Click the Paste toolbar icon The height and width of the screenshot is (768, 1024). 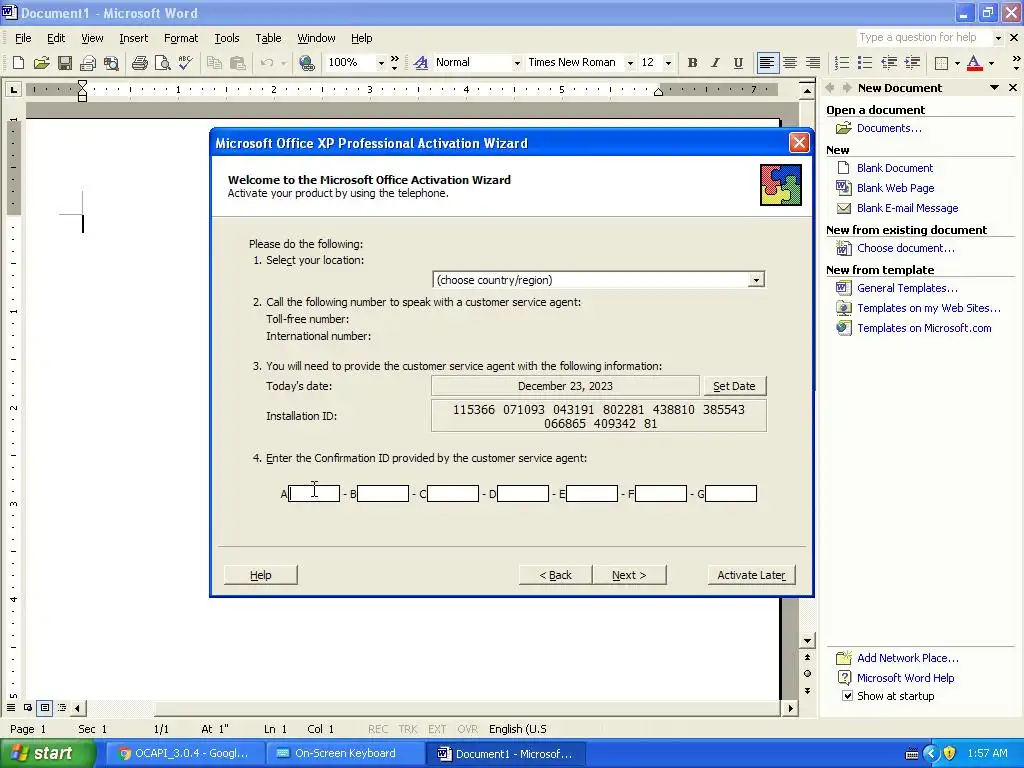point(238,63)
